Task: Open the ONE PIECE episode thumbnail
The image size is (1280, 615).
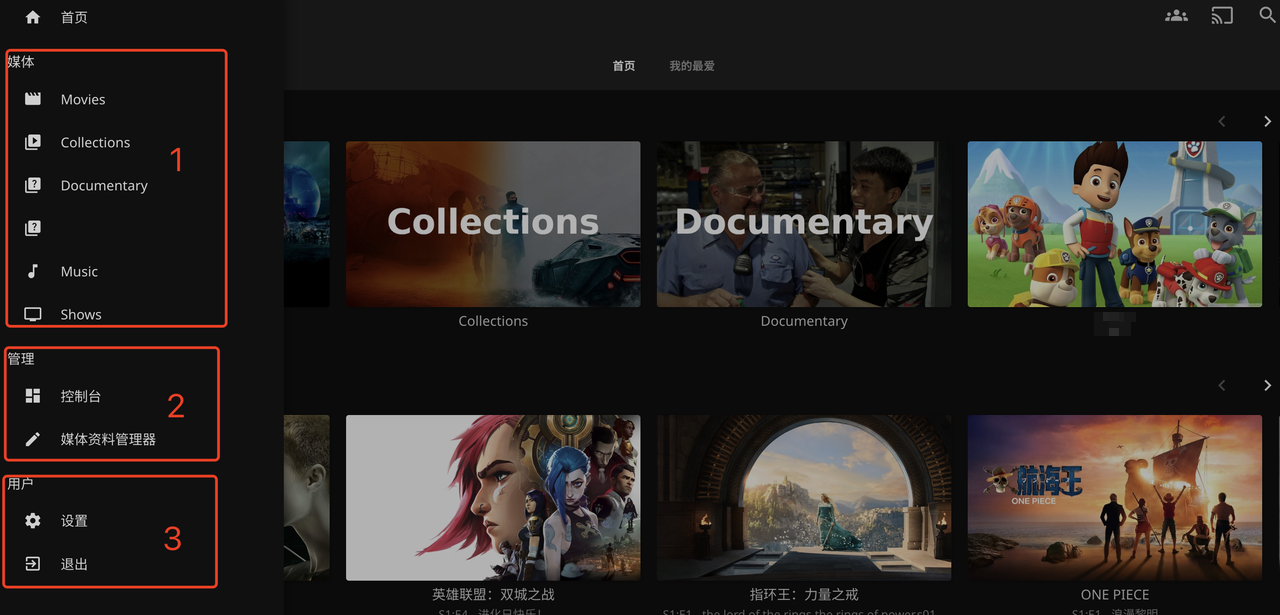Action: (1115, 498)
